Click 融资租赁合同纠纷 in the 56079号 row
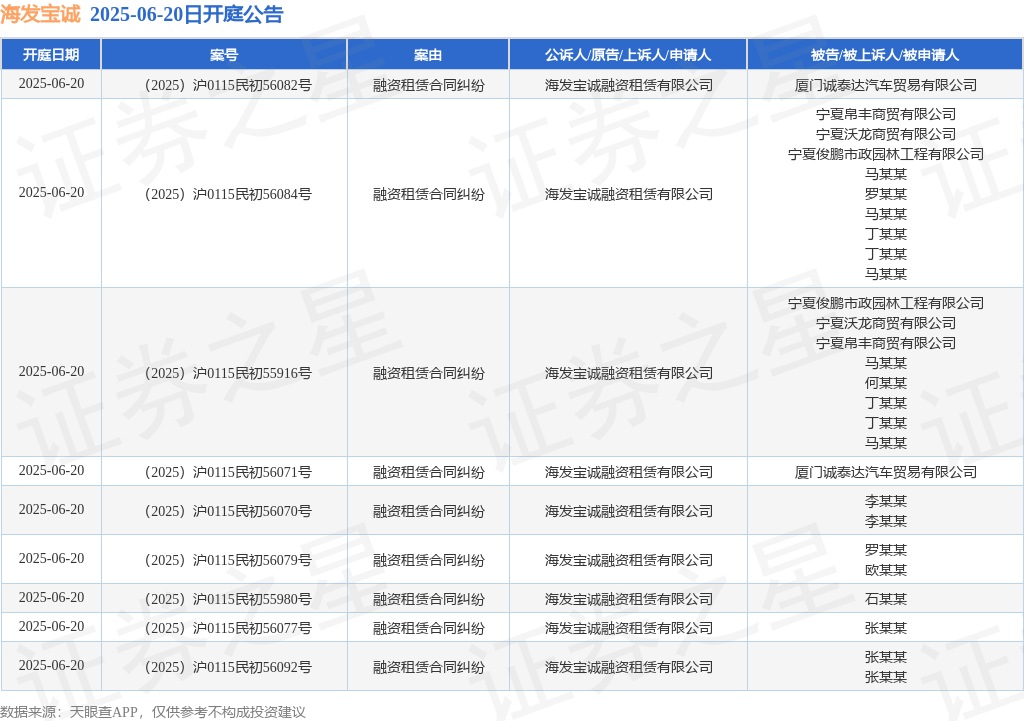Screen dimensions: 1024x721 (x=428, y=560)
